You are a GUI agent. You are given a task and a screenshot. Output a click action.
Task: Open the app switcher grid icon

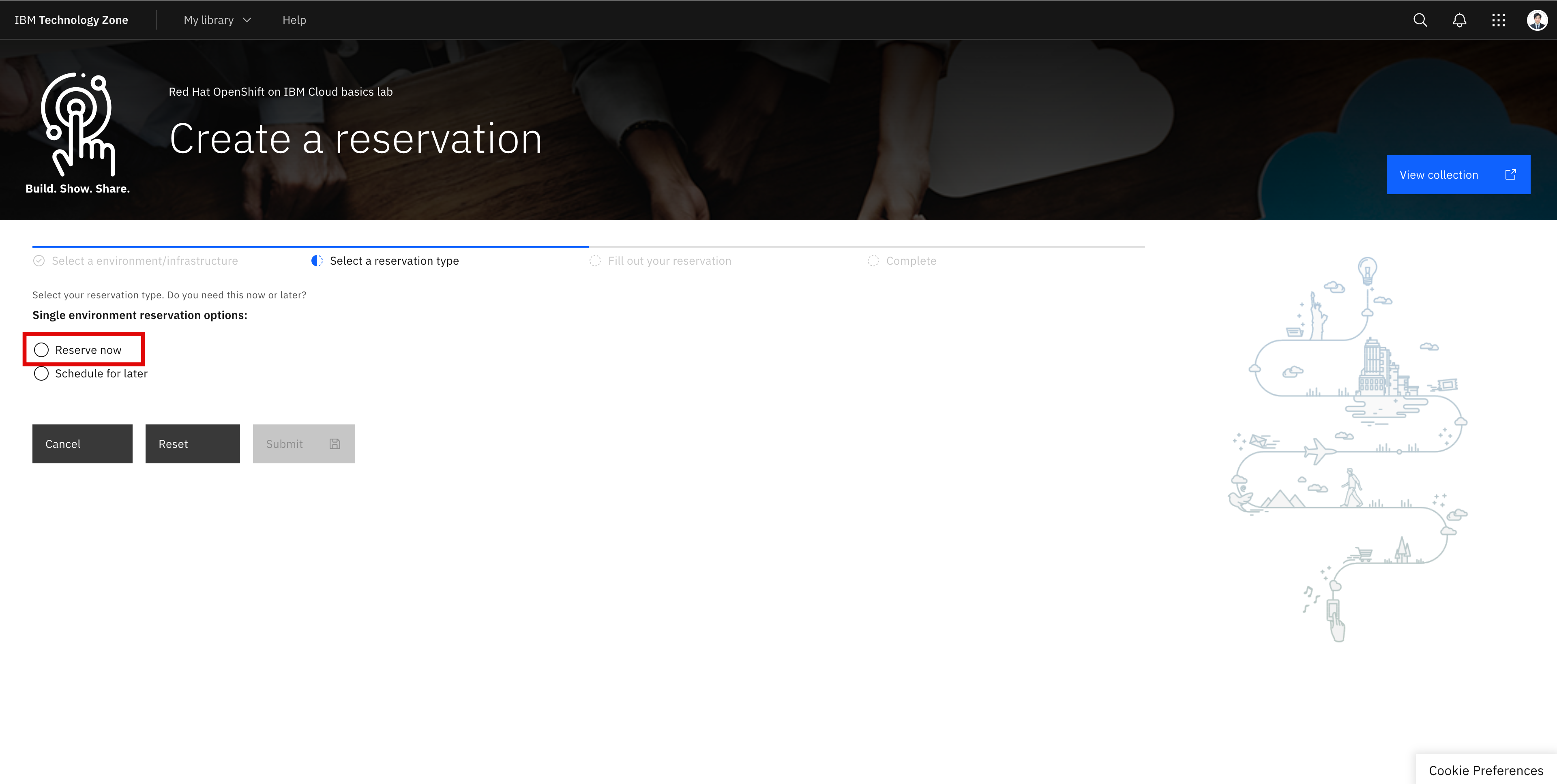(x=1498, y=20)
